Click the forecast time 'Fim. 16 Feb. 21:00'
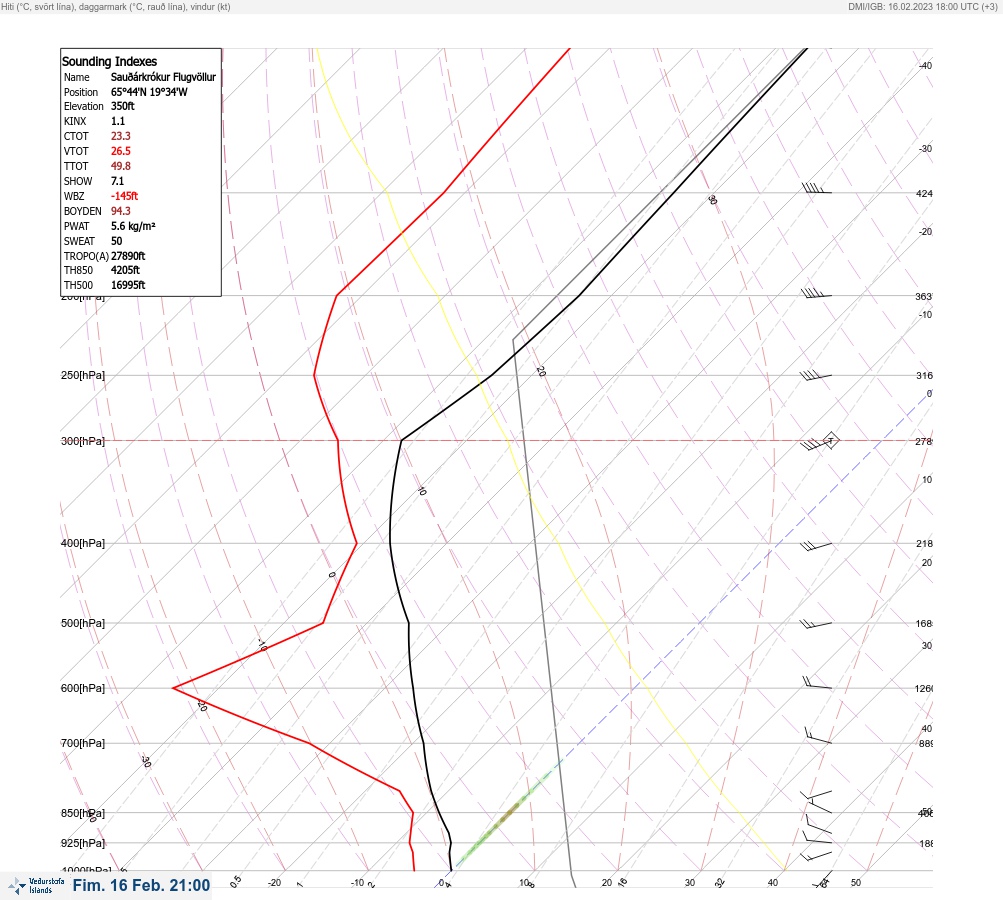 pos(141,885)
